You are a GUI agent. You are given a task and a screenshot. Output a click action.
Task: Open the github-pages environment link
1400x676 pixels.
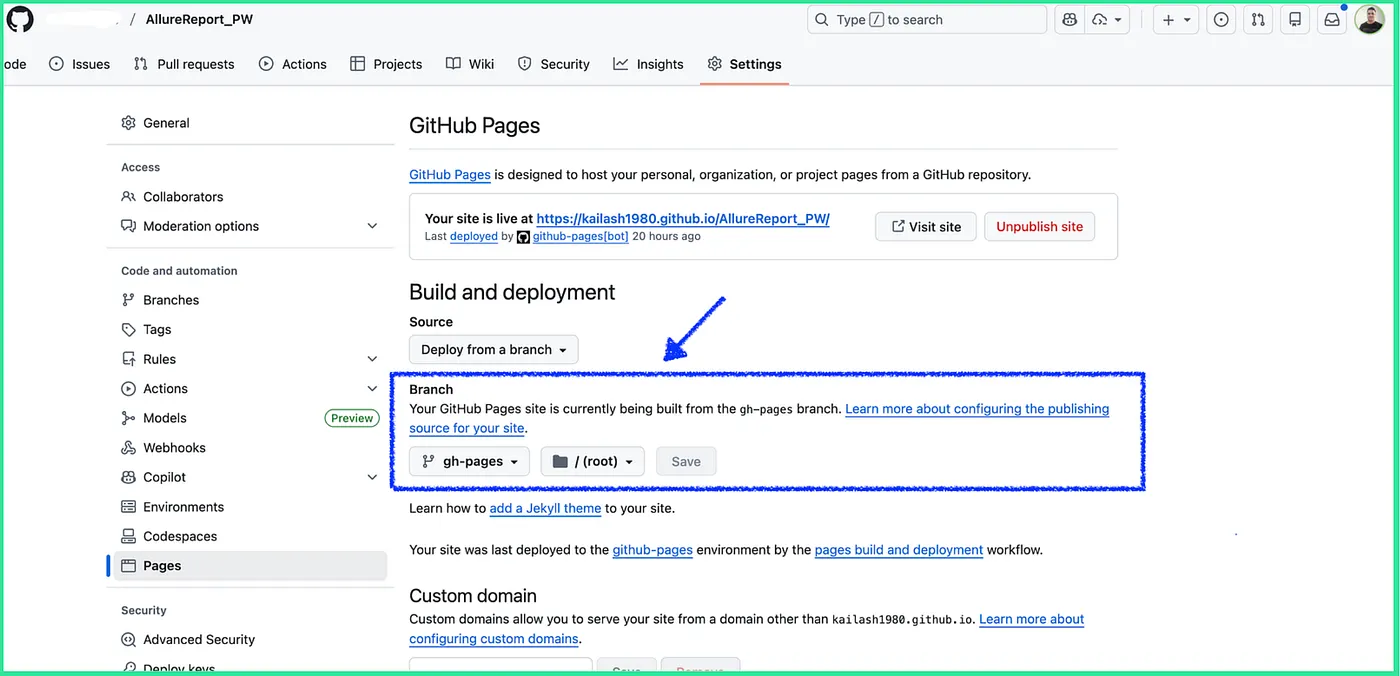pos(652,550)
